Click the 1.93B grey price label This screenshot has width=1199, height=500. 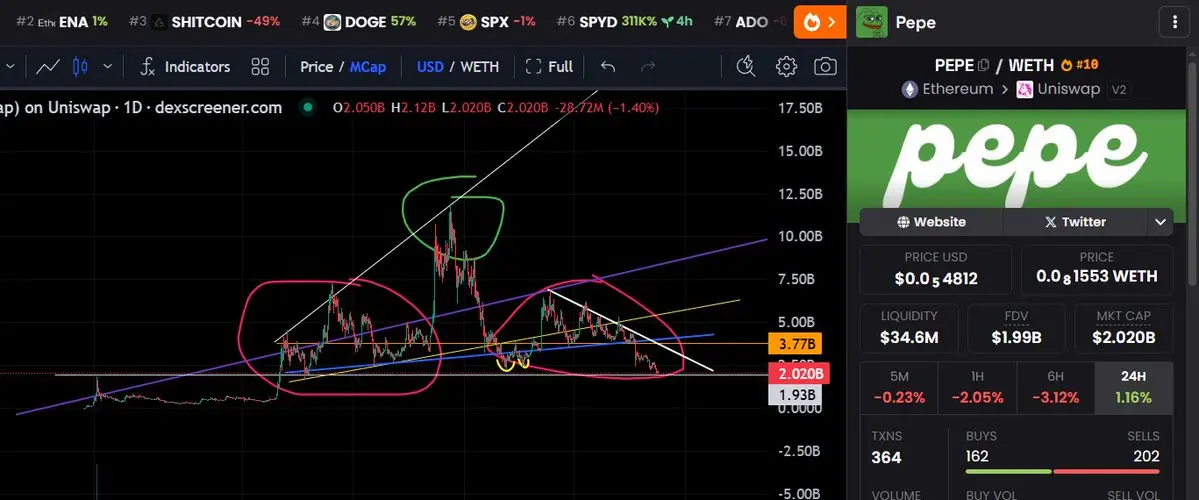pos(795,394)
